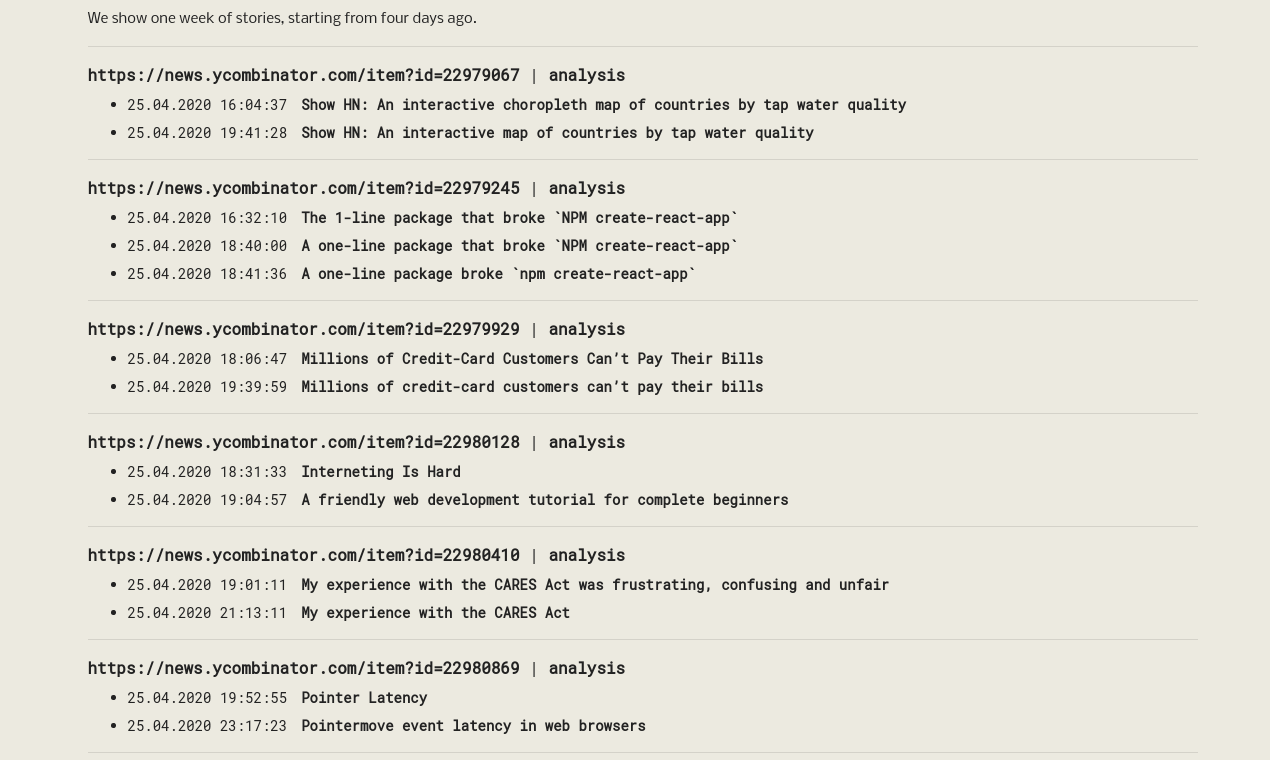Open the item?id=22979067 Hacker News link
The width and height of the screenshot is (1270, 760).
pyautogui.click(x=303, y=75)
